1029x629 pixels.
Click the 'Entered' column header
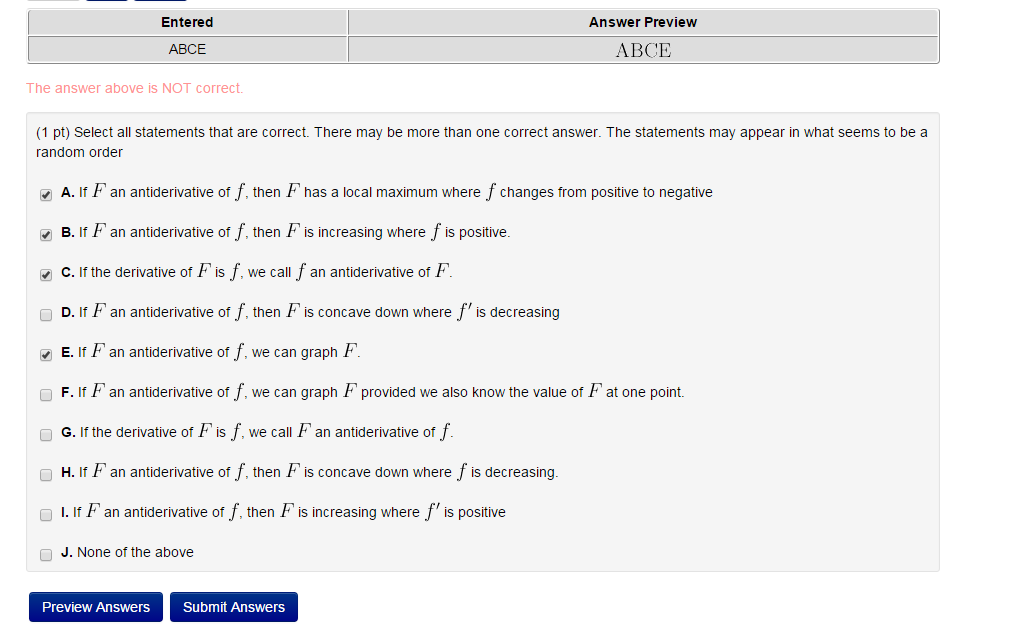pyautogui.click(x=187, y=22)
